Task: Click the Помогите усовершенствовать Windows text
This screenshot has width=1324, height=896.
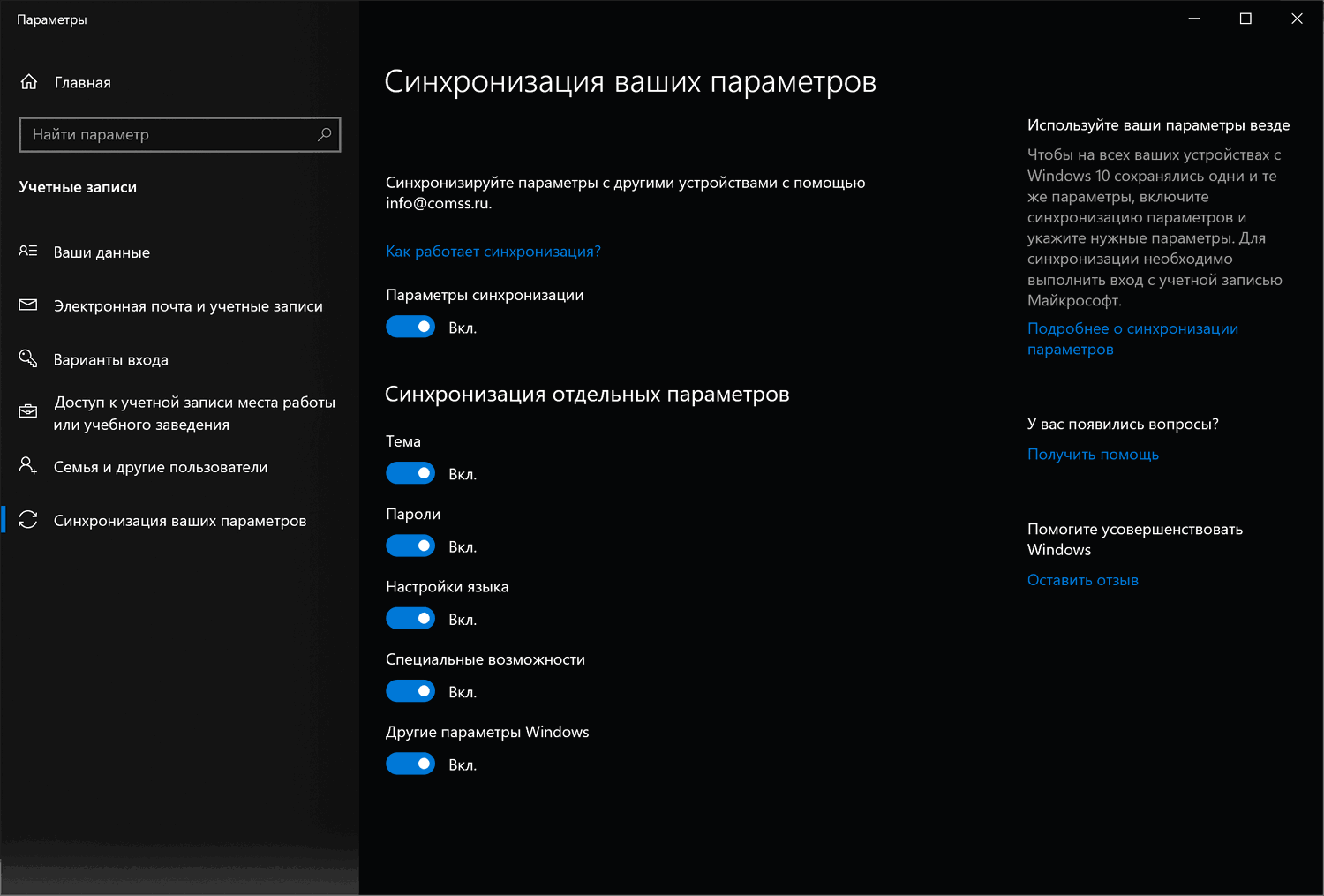Action: coord(1135,539)
